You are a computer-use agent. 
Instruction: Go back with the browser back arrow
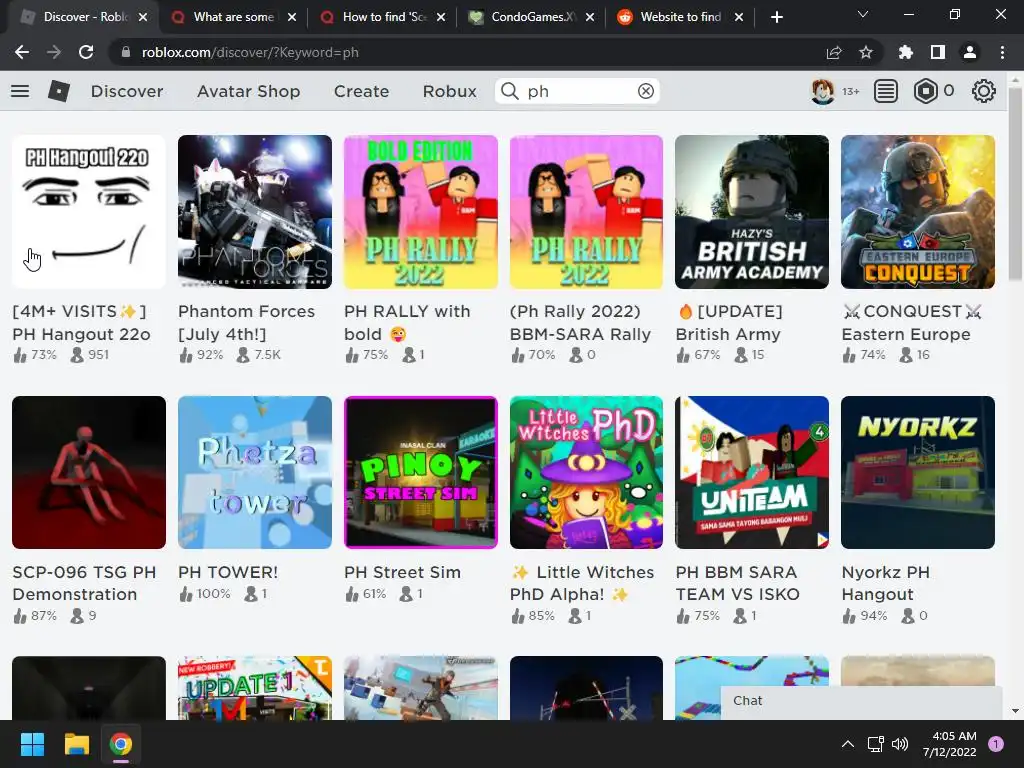pyautogui.click(x=22, y=52)
